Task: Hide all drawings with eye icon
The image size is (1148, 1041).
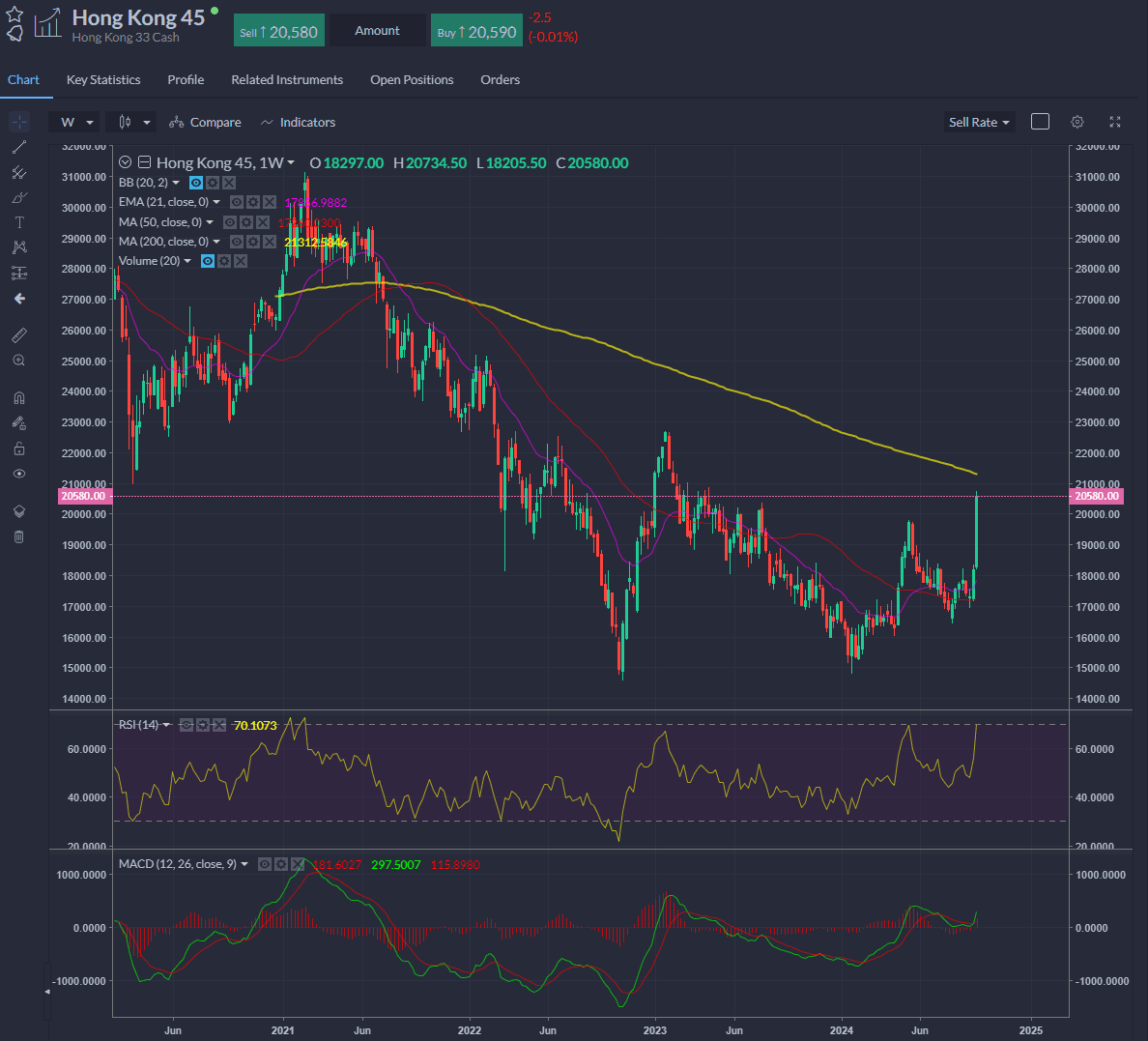Action: pyautogui.click(x=19, y=474)
